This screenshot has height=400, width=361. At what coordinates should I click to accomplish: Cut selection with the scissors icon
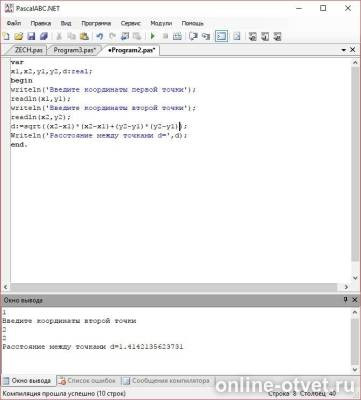pyautogui.click(x=59, y=36)
